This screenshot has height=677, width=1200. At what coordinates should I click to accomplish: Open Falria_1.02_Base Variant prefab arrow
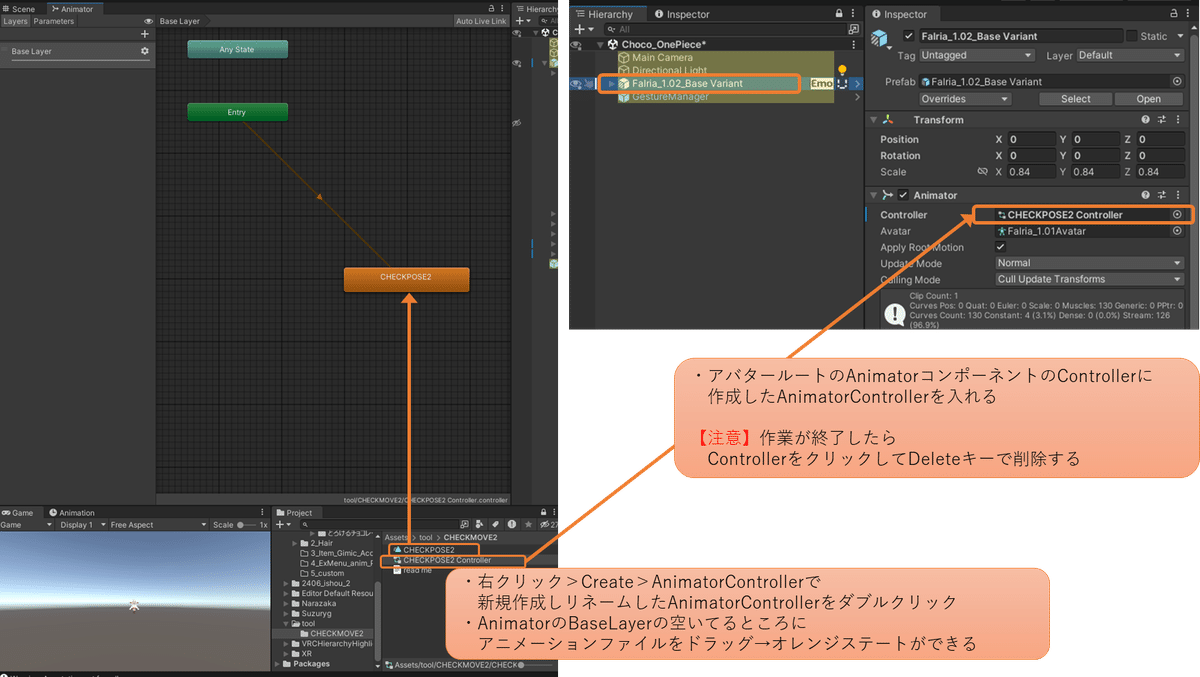(x=856, y=84)
